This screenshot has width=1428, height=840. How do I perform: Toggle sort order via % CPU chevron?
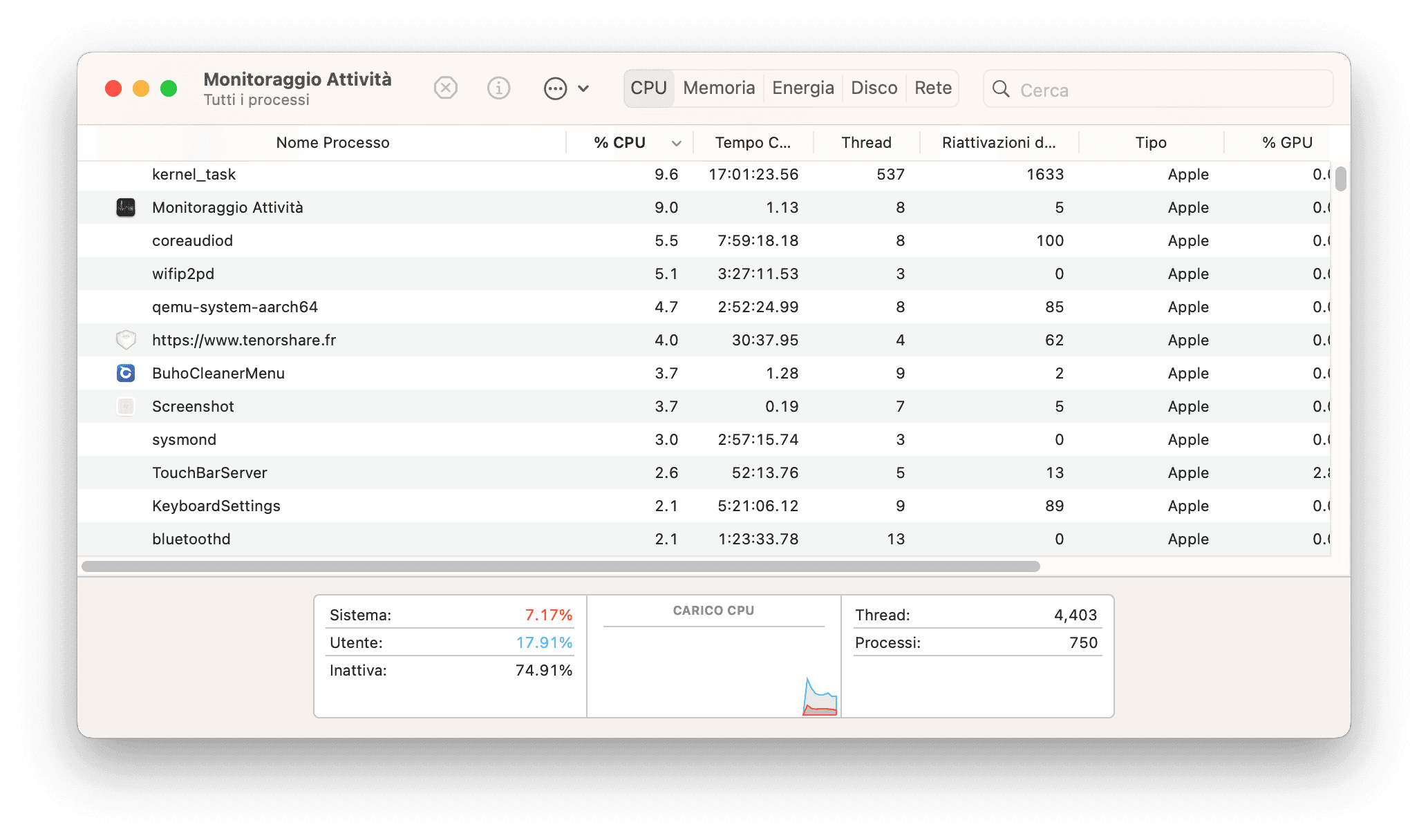point(677,143)
